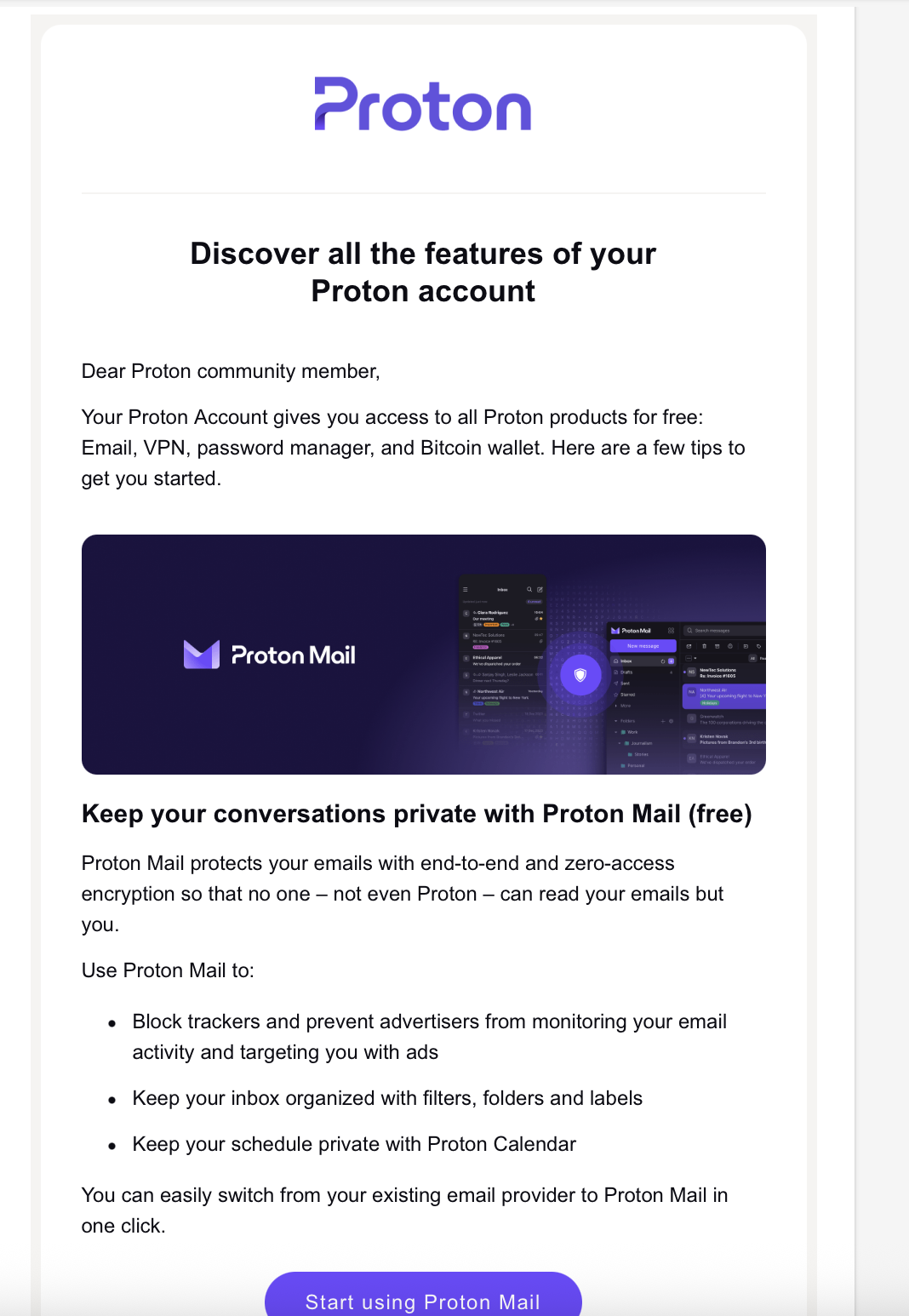This screenshot has height=1316, width=909.
Task: Click the trash icon in the mockup toolbar
Action: [x=704, y=646]
